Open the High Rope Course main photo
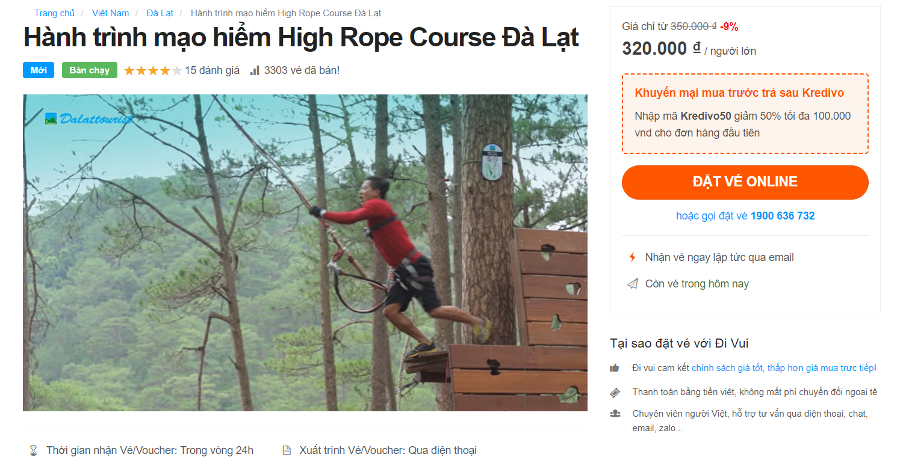904x466 pixels. coord(305,252)
